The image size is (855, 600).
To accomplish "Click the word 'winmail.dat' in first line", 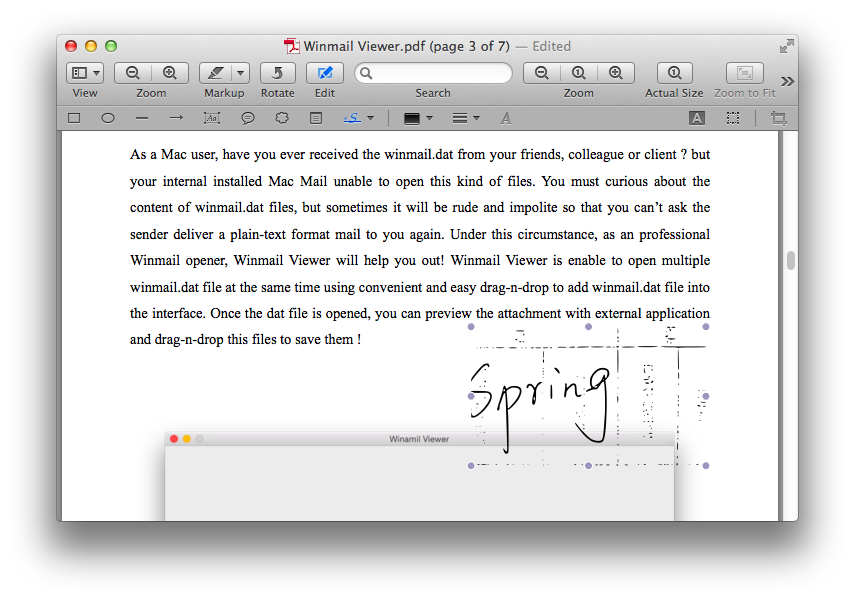I will (419, 155).
